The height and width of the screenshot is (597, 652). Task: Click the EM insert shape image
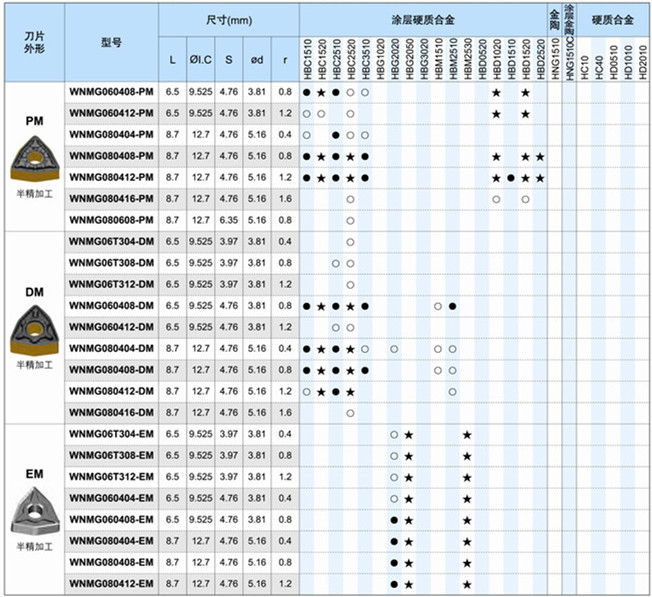34,508
